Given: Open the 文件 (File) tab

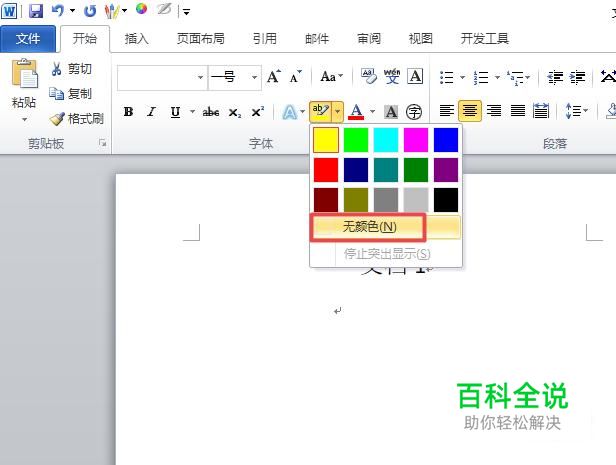Looking at the screenshot, I should tap(28, 38).
